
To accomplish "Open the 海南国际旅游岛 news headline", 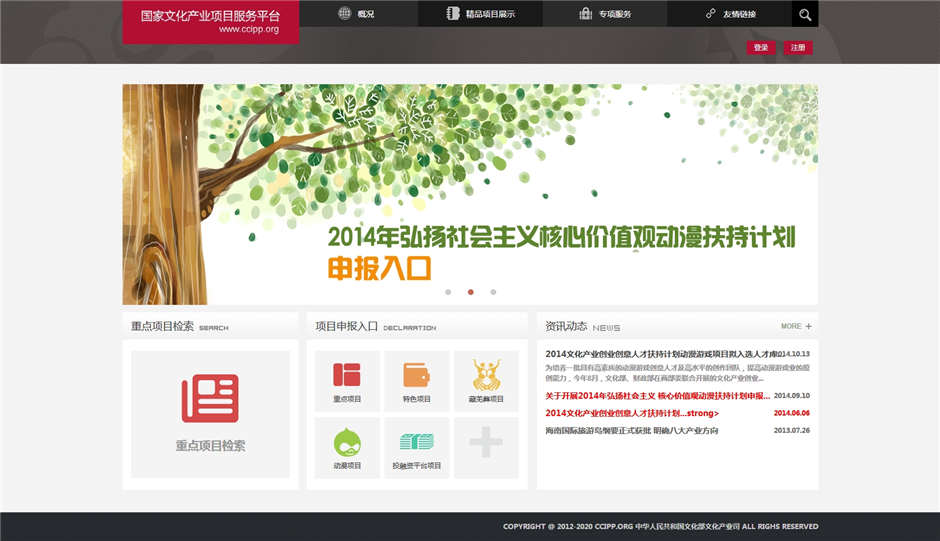I will (632, 431).
